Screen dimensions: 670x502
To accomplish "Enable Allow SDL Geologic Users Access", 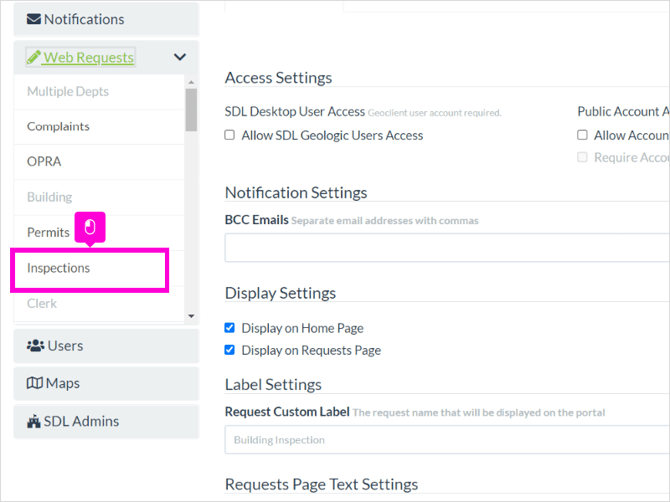I will 229,135.
